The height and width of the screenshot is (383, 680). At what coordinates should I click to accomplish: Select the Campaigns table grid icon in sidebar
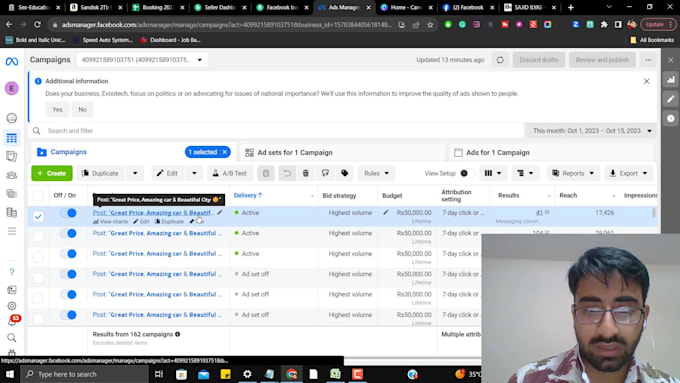(12, 138)
